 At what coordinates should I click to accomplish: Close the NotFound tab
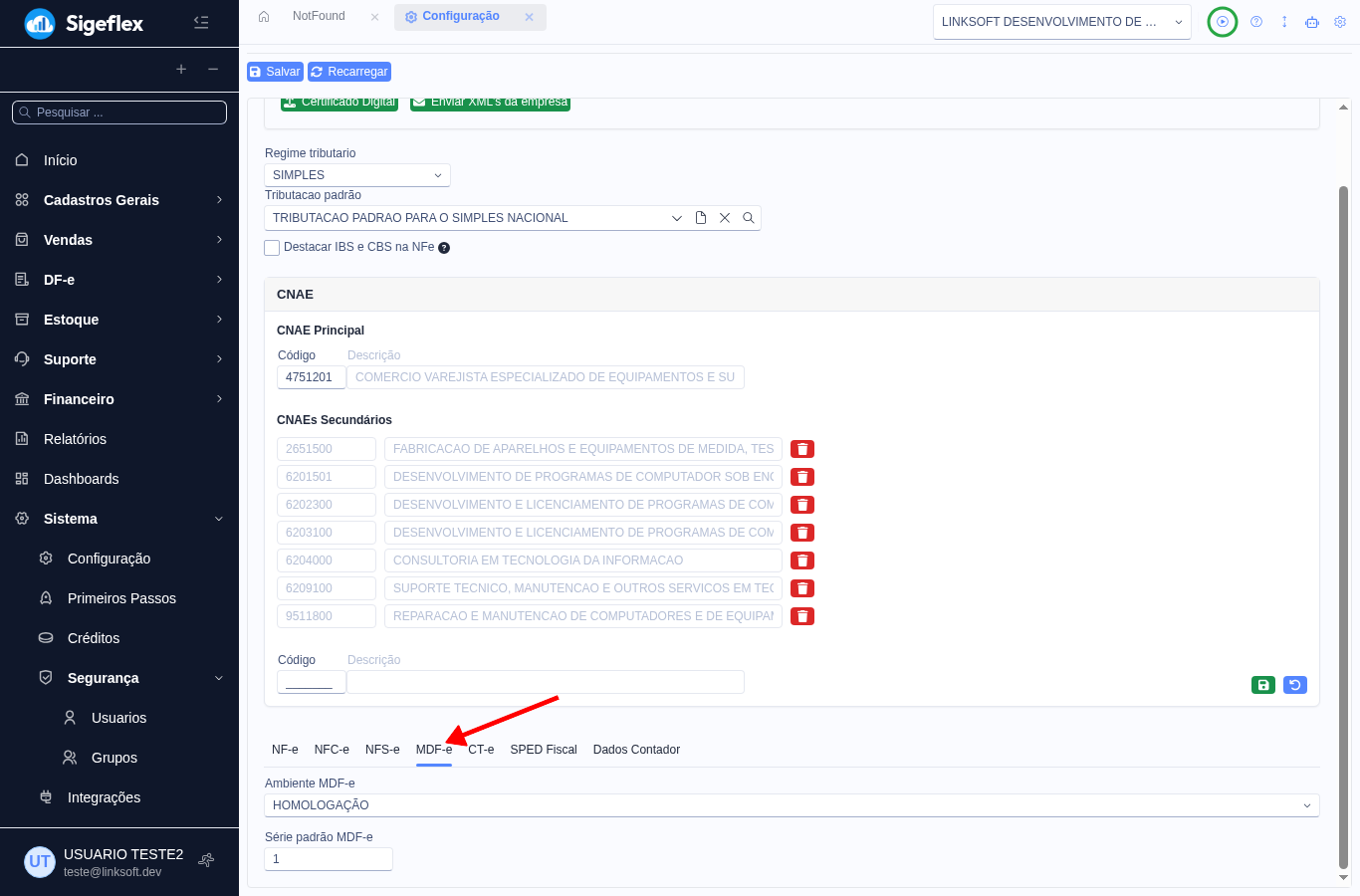374,17
